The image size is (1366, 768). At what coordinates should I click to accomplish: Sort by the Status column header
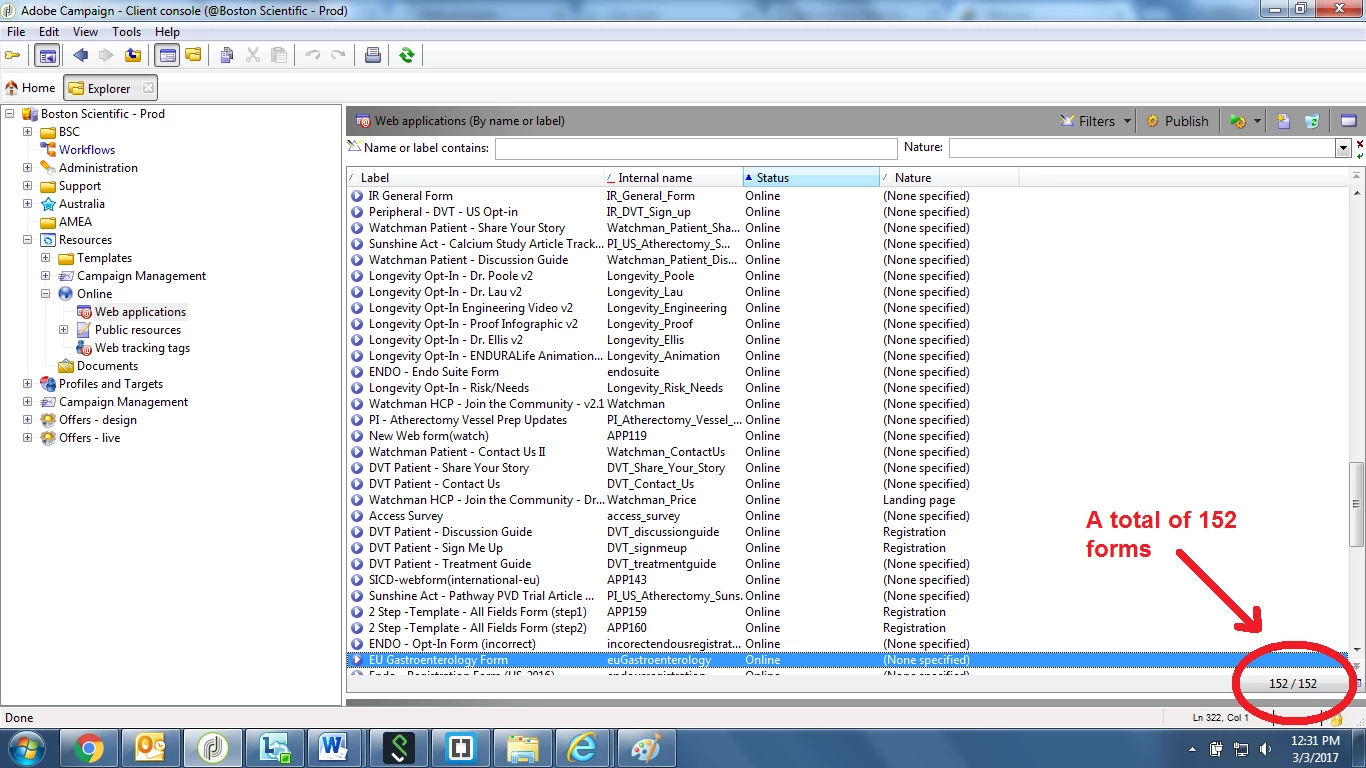pos(811,178)
